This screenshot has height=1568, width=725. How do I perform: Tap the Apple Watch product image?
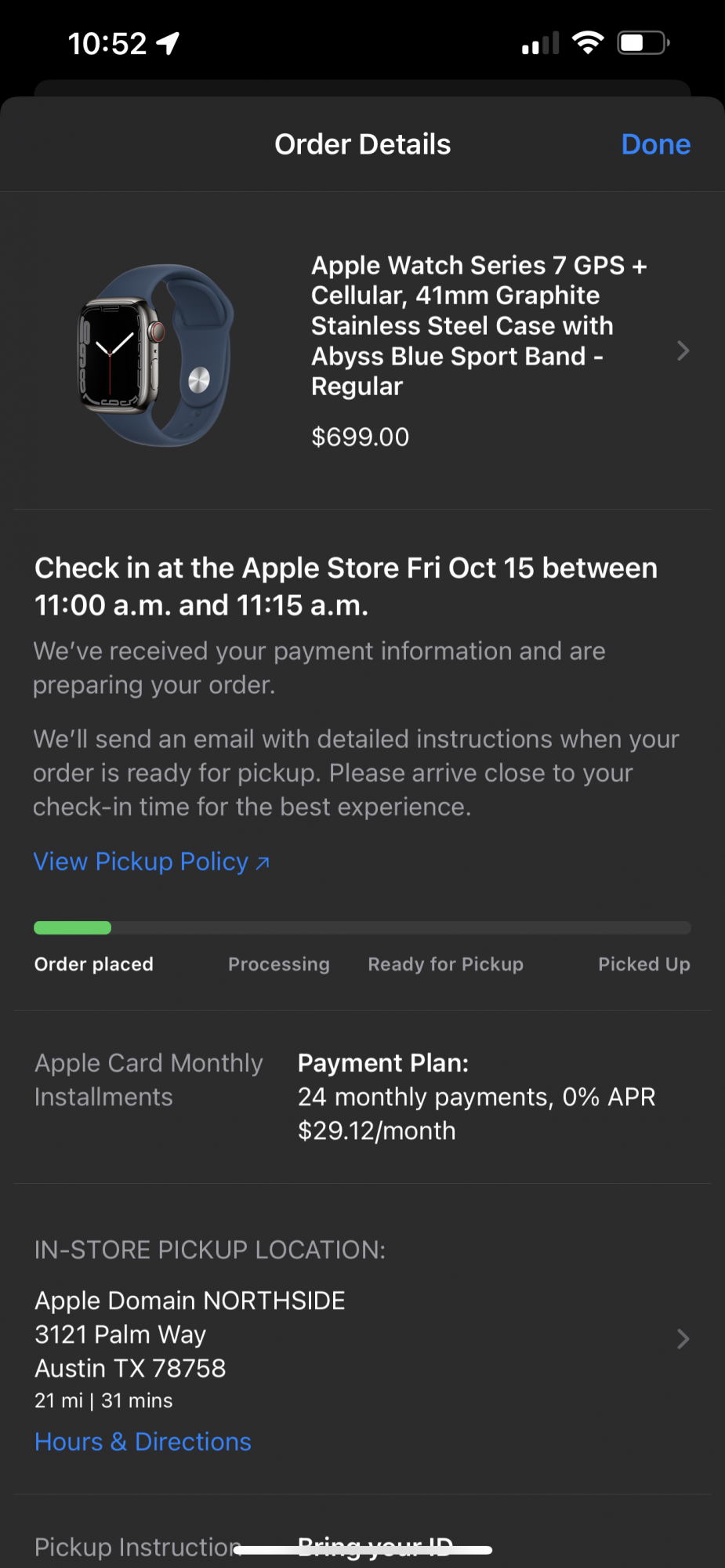pos(157,355)
